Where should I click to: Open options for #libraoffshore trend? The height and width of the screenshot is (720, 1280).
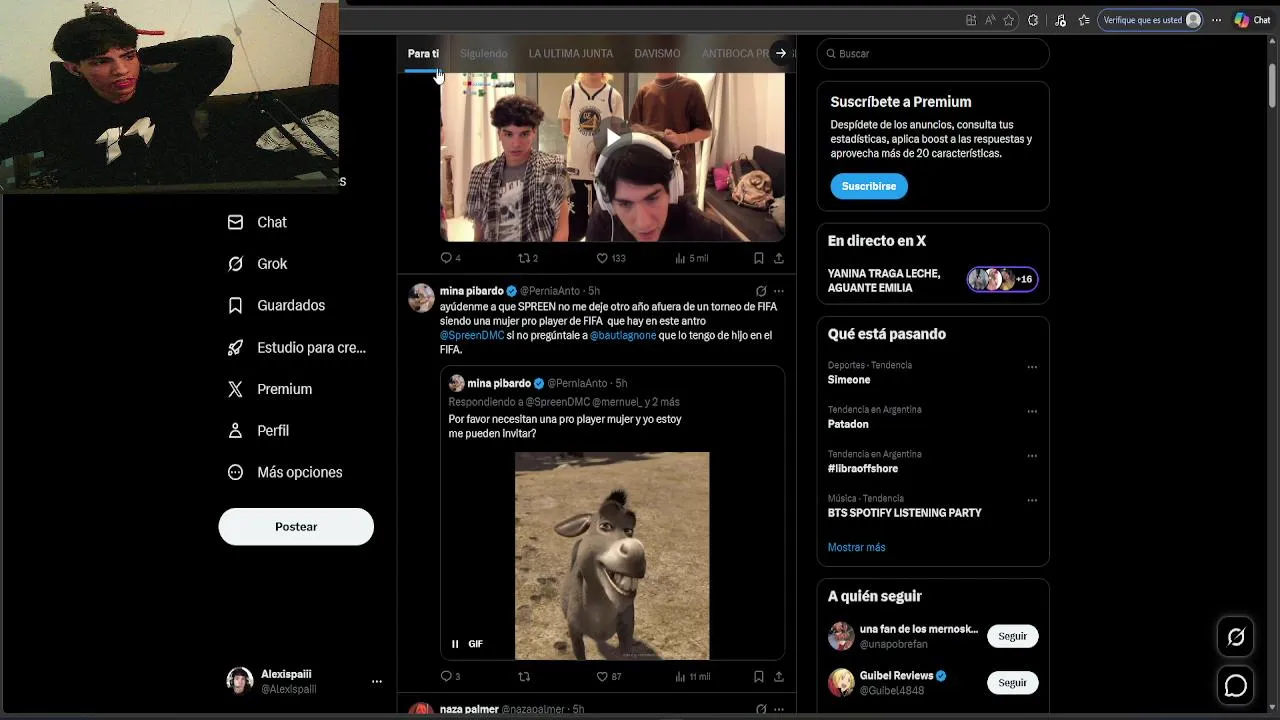[1032, 455]
